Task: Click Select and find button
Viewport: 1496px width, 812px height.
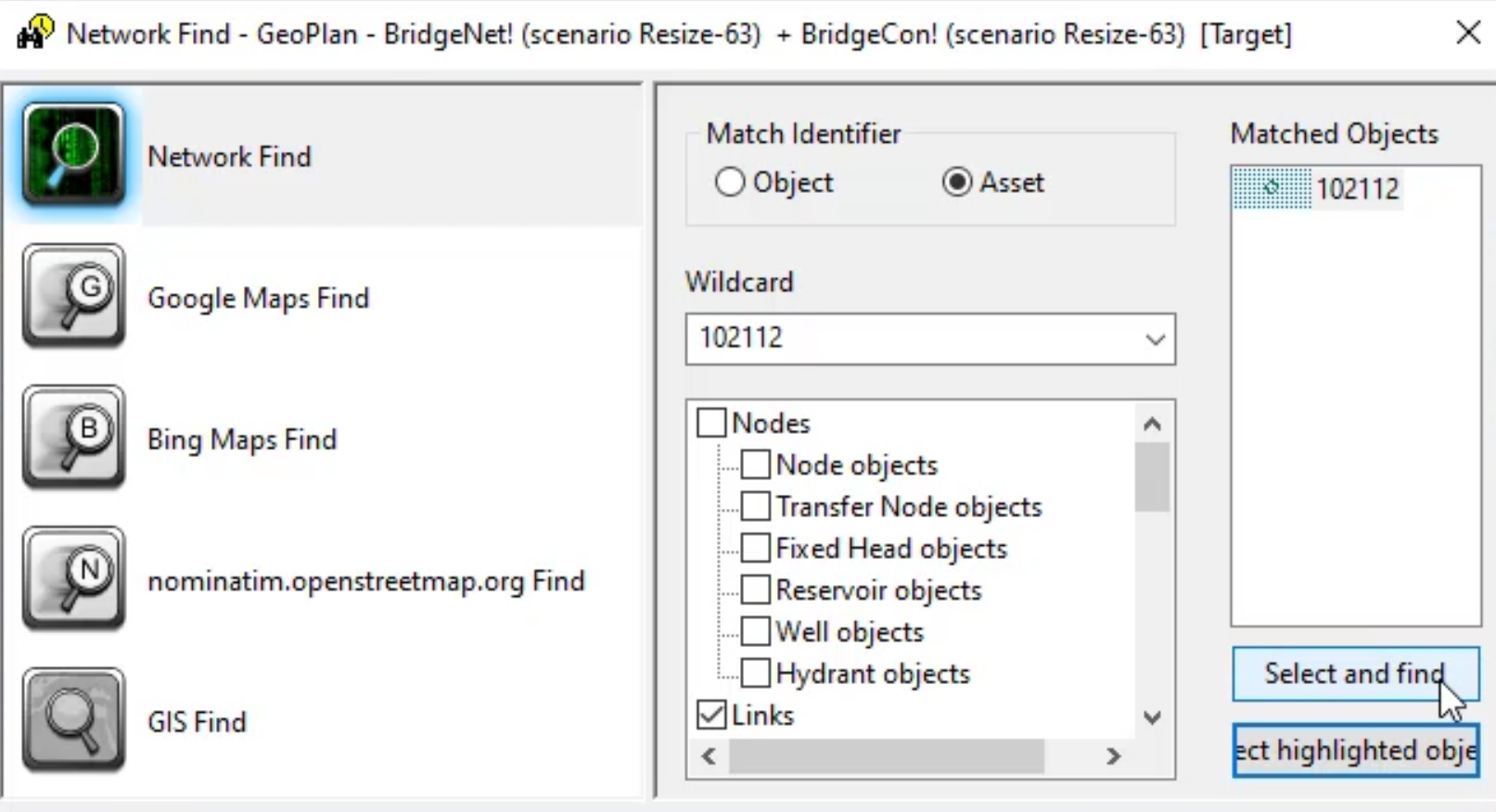Action: (1355, 674)
